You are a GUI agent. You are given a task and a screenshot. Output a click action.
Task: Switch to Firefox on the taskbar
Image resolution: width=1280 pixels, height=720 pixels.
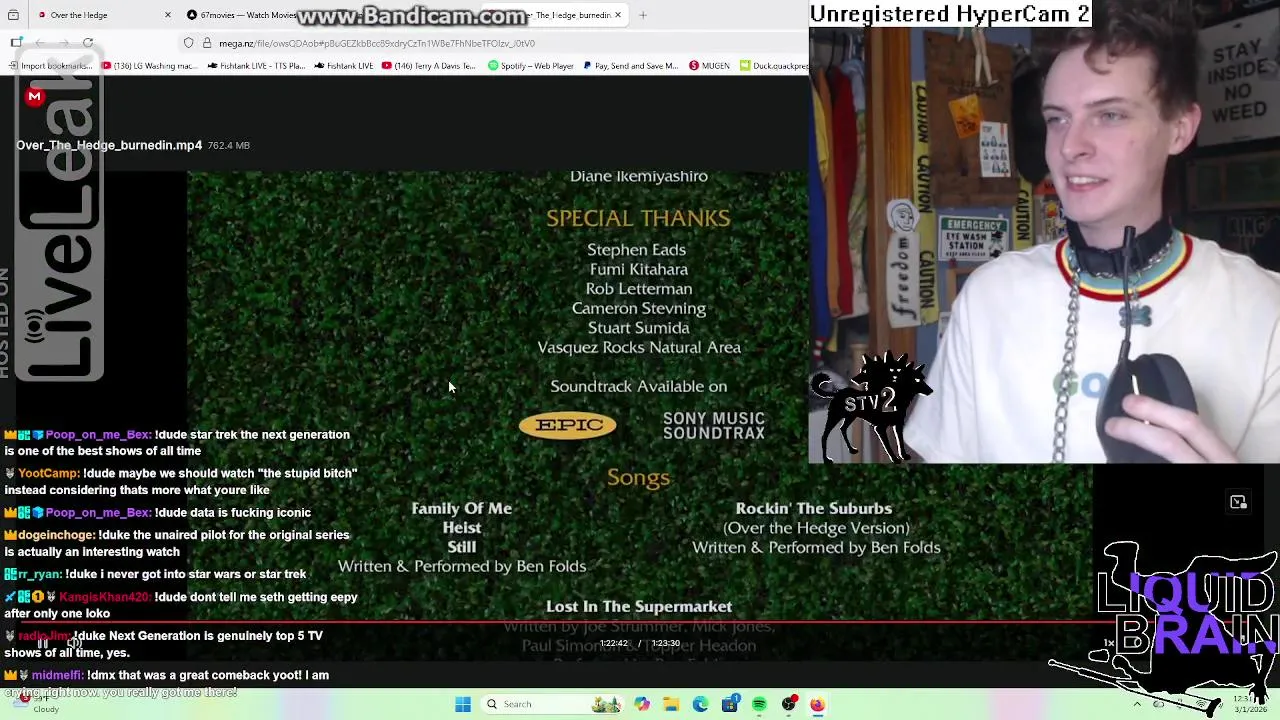[818, 704]
